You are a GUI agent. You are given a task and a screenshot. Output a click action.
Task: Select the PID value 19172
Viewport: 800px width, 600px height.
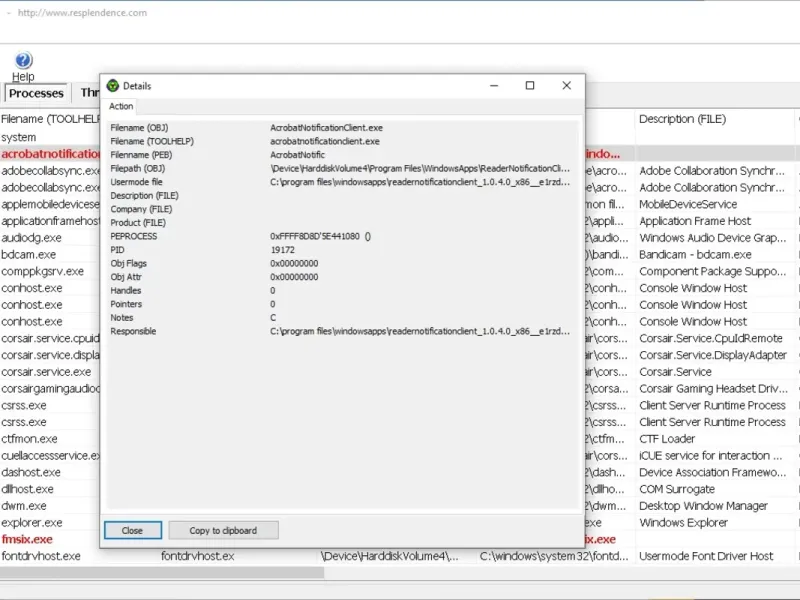(x=283, y=249)
